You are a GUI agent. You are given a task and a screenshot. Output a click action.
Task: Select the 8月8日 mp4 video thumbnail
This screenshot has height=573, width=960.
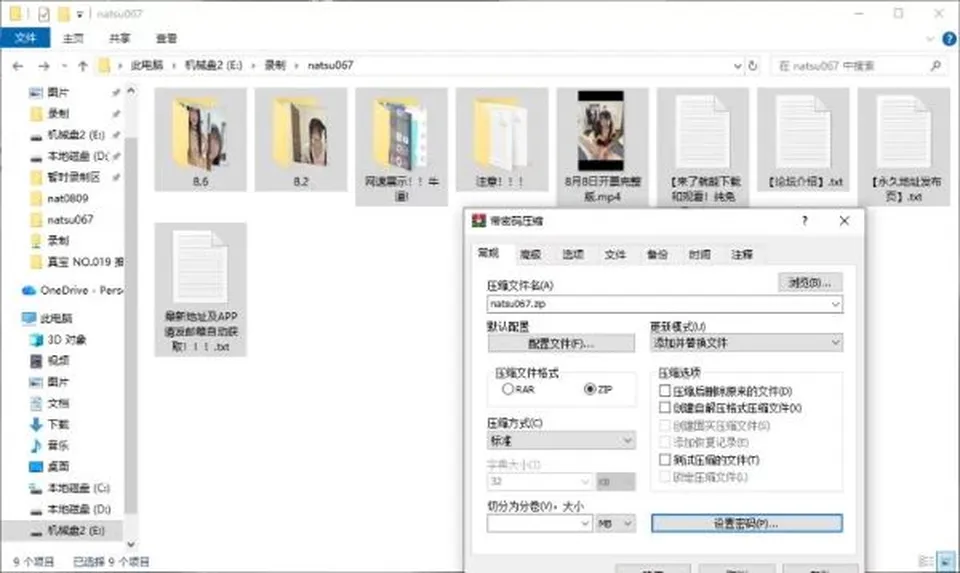coord(601,131)
